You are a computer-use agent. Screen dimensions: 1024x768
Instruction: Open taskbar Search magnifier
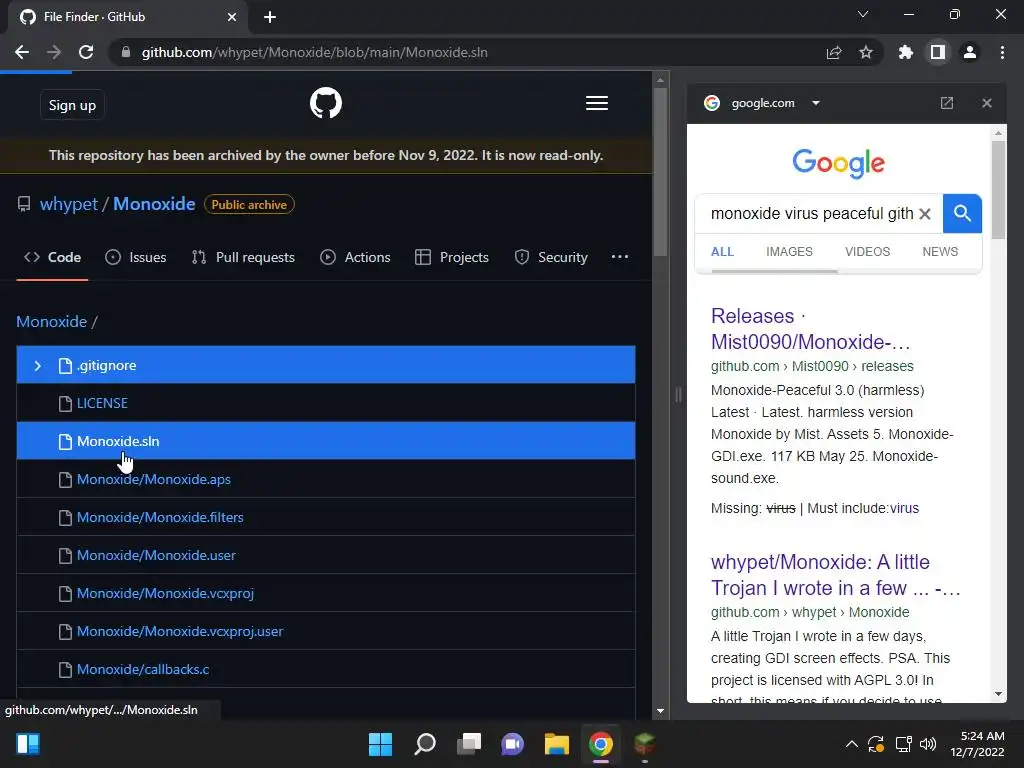424,744
